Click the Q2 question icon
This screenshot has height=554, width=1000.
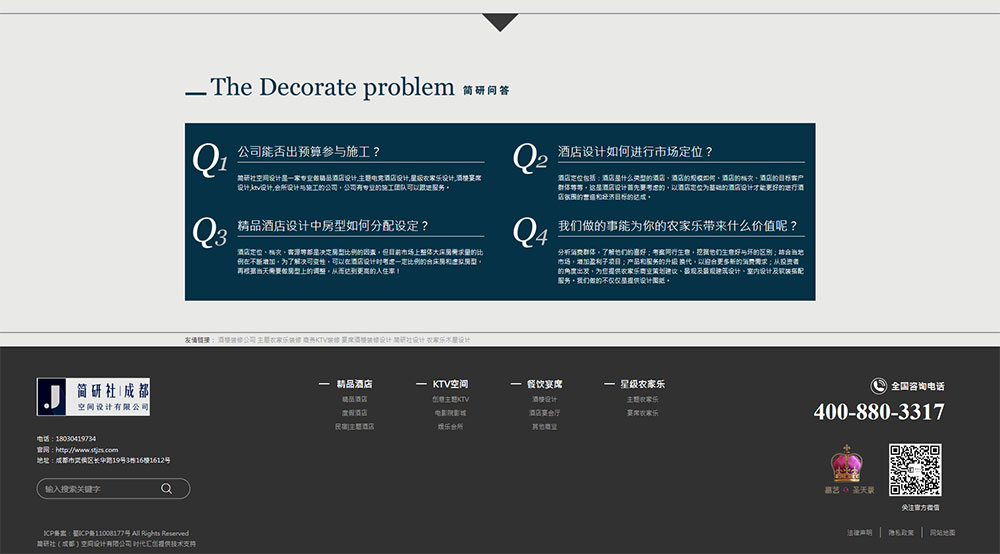[x=530, y=157]
